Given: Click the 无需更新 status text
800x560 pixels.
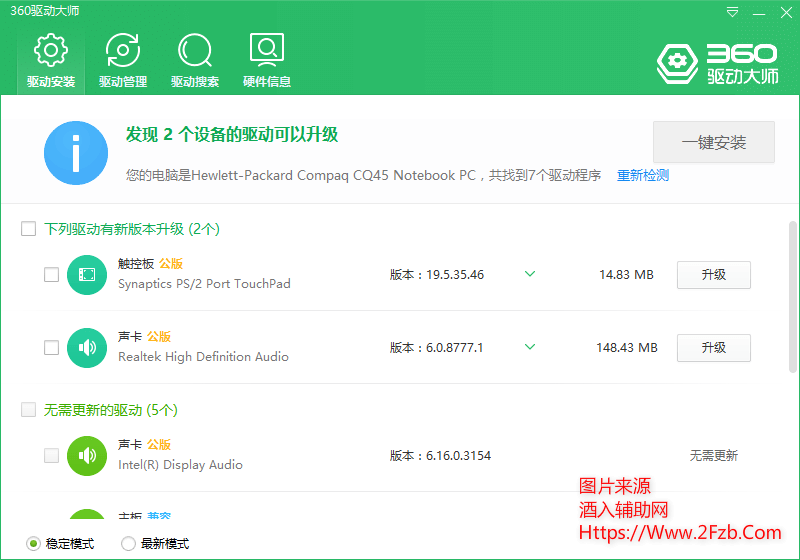Looking at the screenshot, I should (714, 455).
